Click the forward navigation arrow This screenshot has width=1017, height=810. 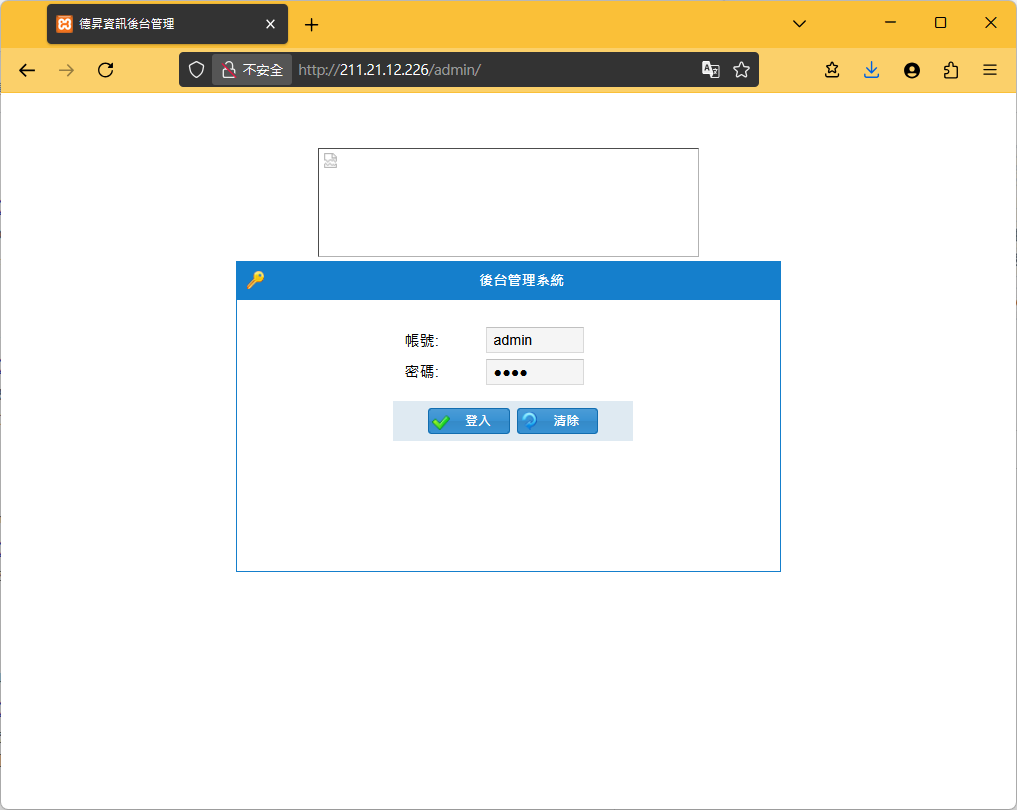coord(66,70)
